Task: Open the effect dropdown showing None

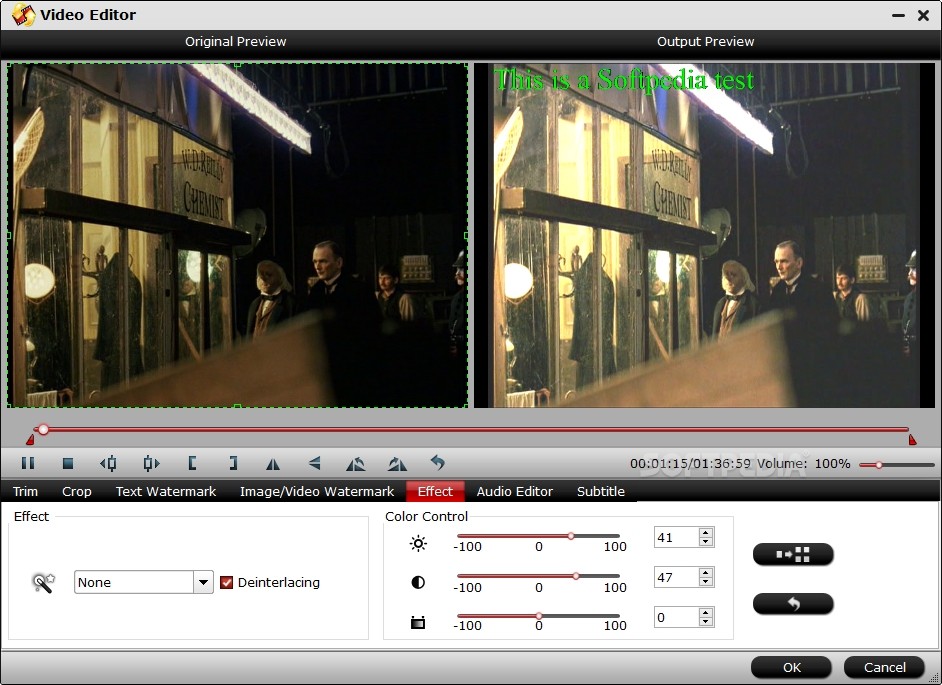Action: coord(144,582)
